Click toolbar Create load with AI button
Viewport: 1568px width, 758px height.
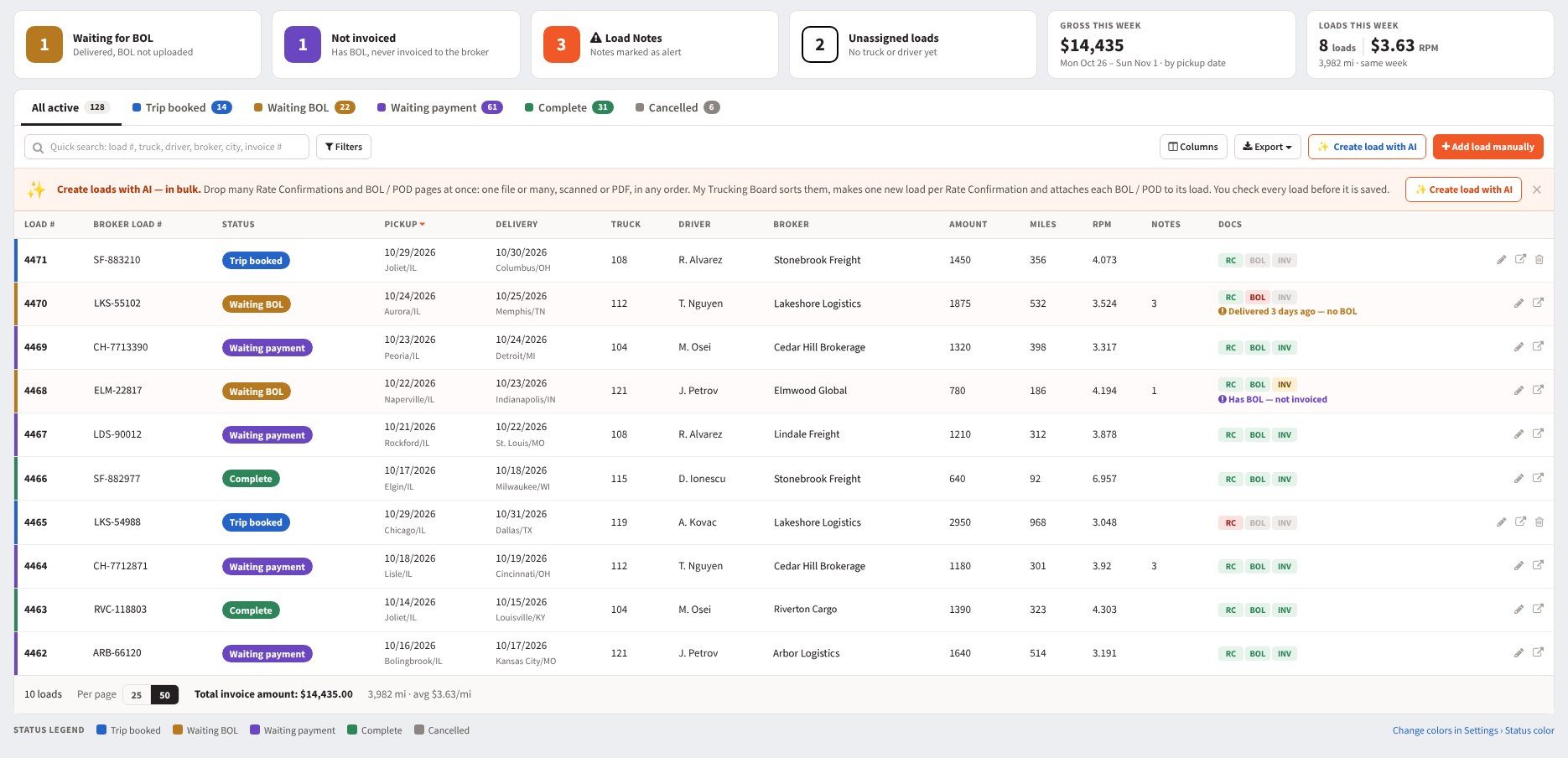1367,147
